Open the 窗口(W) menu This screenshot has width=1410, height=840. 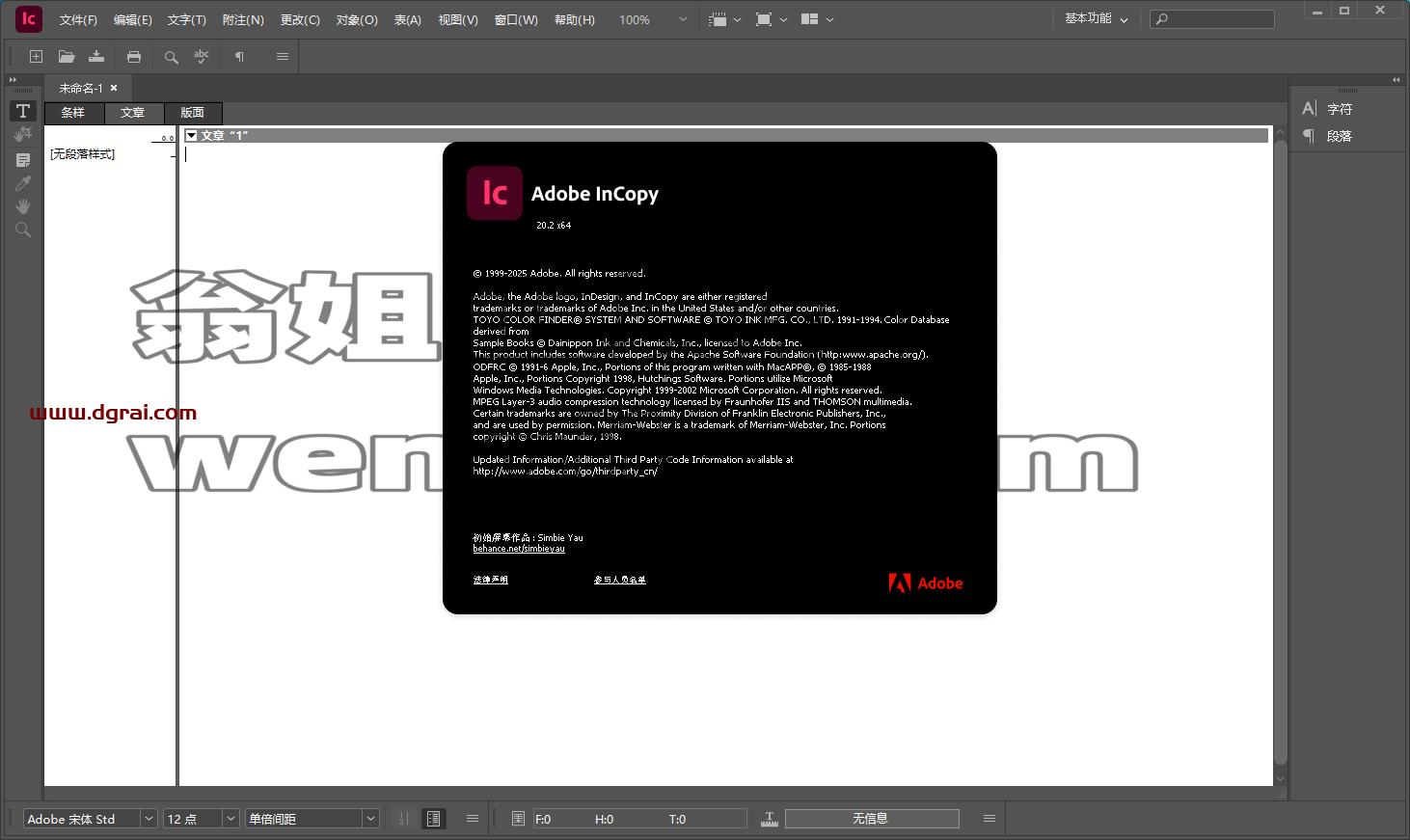pyautogui.click(x=516, y=19)
